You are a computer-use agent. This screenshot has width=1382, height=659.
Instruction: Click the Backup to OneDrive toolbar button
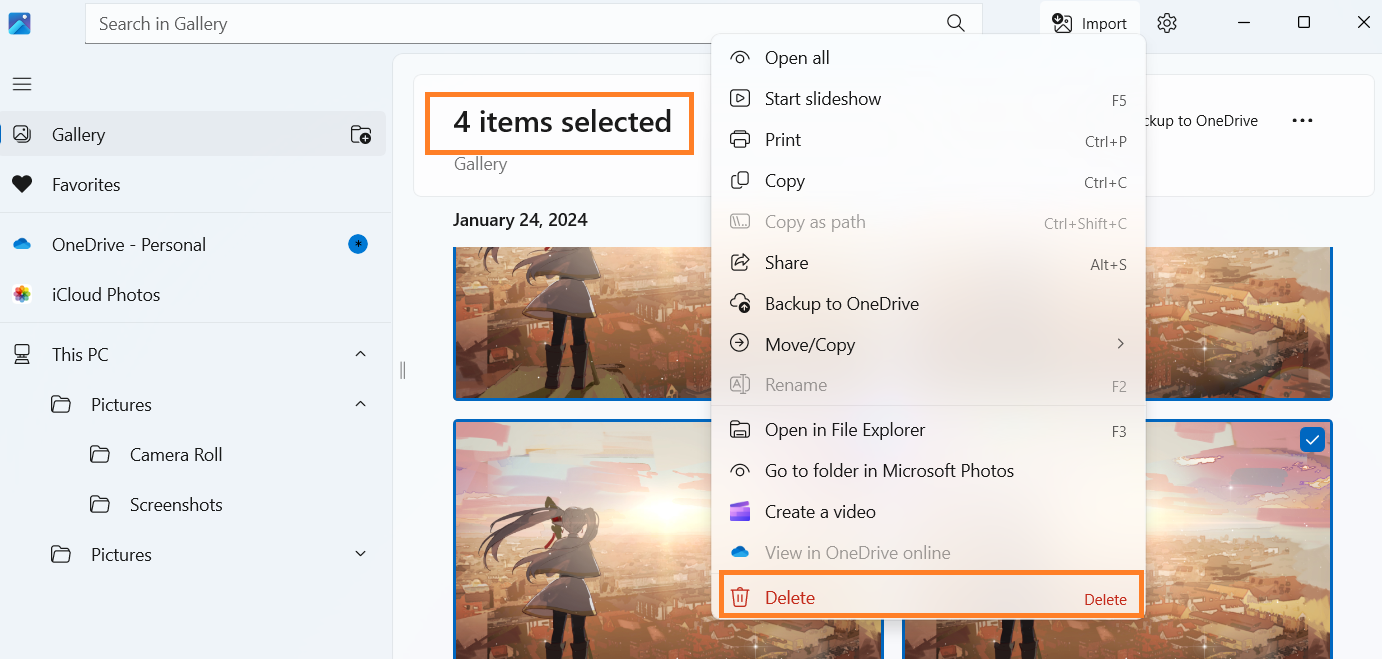(x=1200, y=121)
